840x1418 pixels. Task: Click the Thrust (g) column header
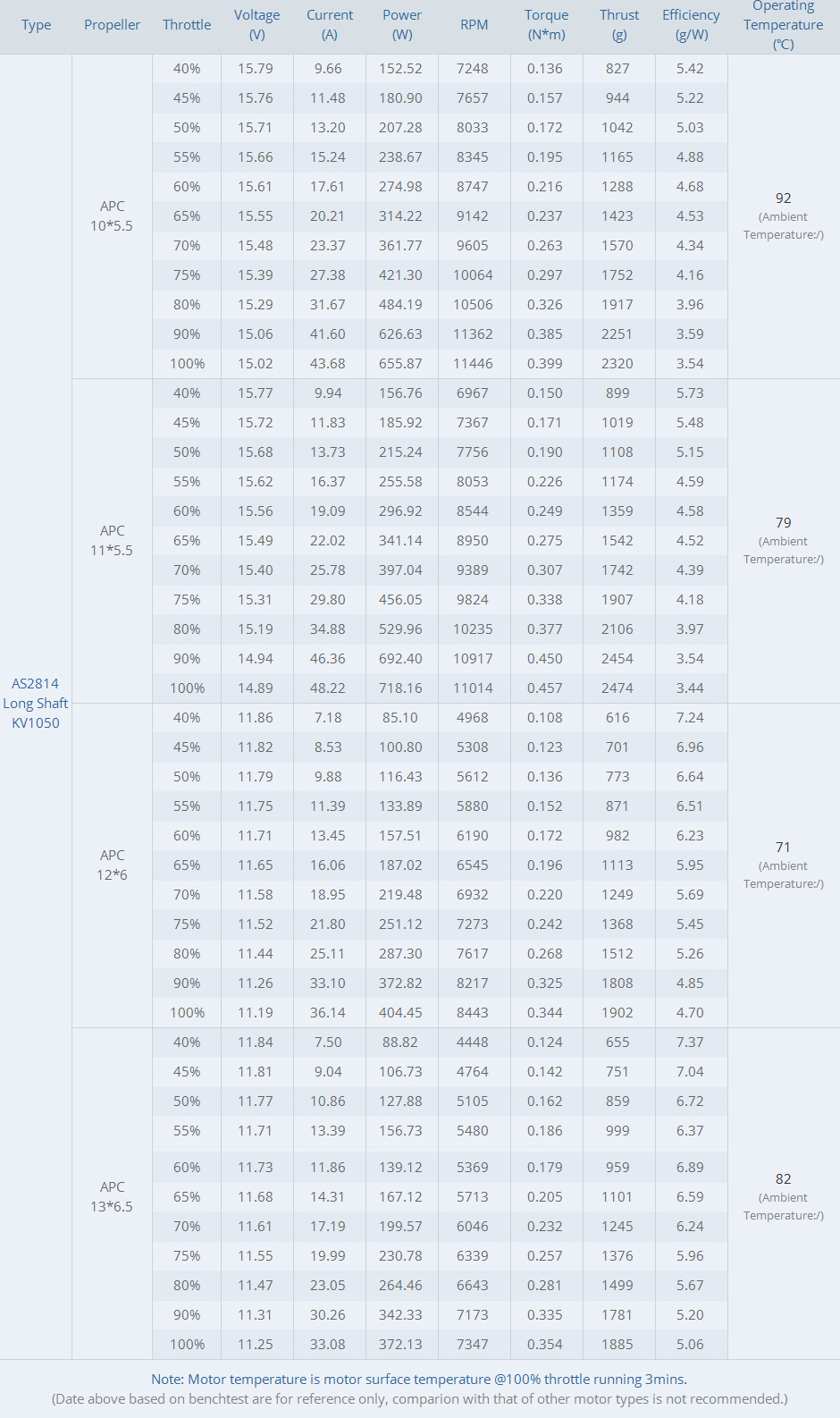pos(619,25)
